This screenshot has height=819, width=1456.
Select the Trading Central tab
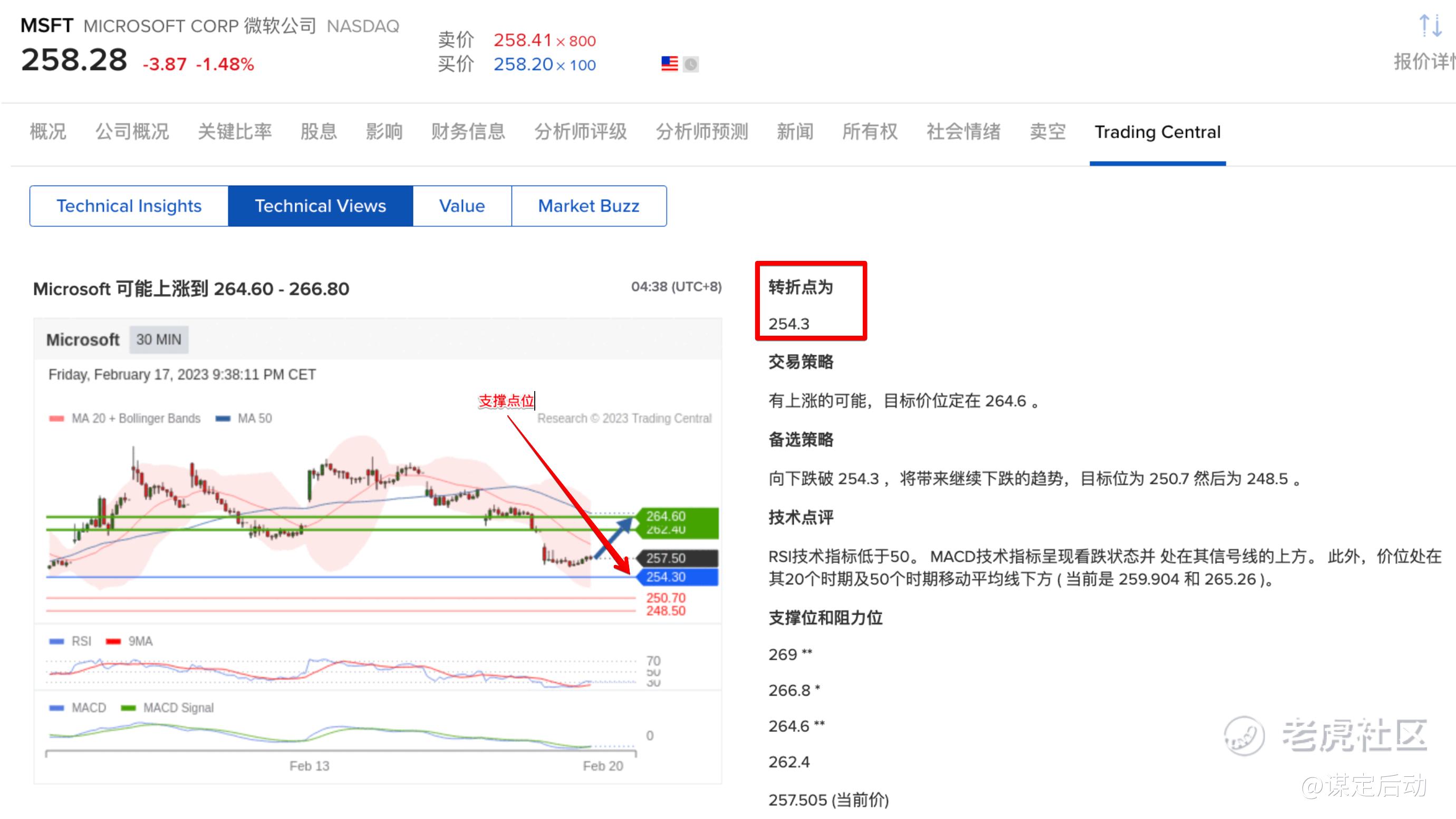click(1158, 132)
